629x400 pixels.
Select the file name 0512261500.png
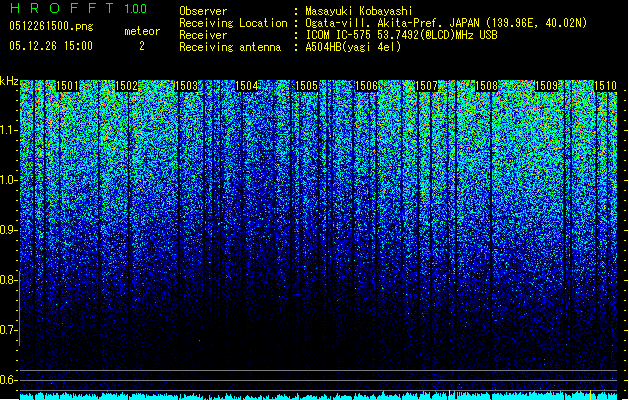tap(51, 26)
